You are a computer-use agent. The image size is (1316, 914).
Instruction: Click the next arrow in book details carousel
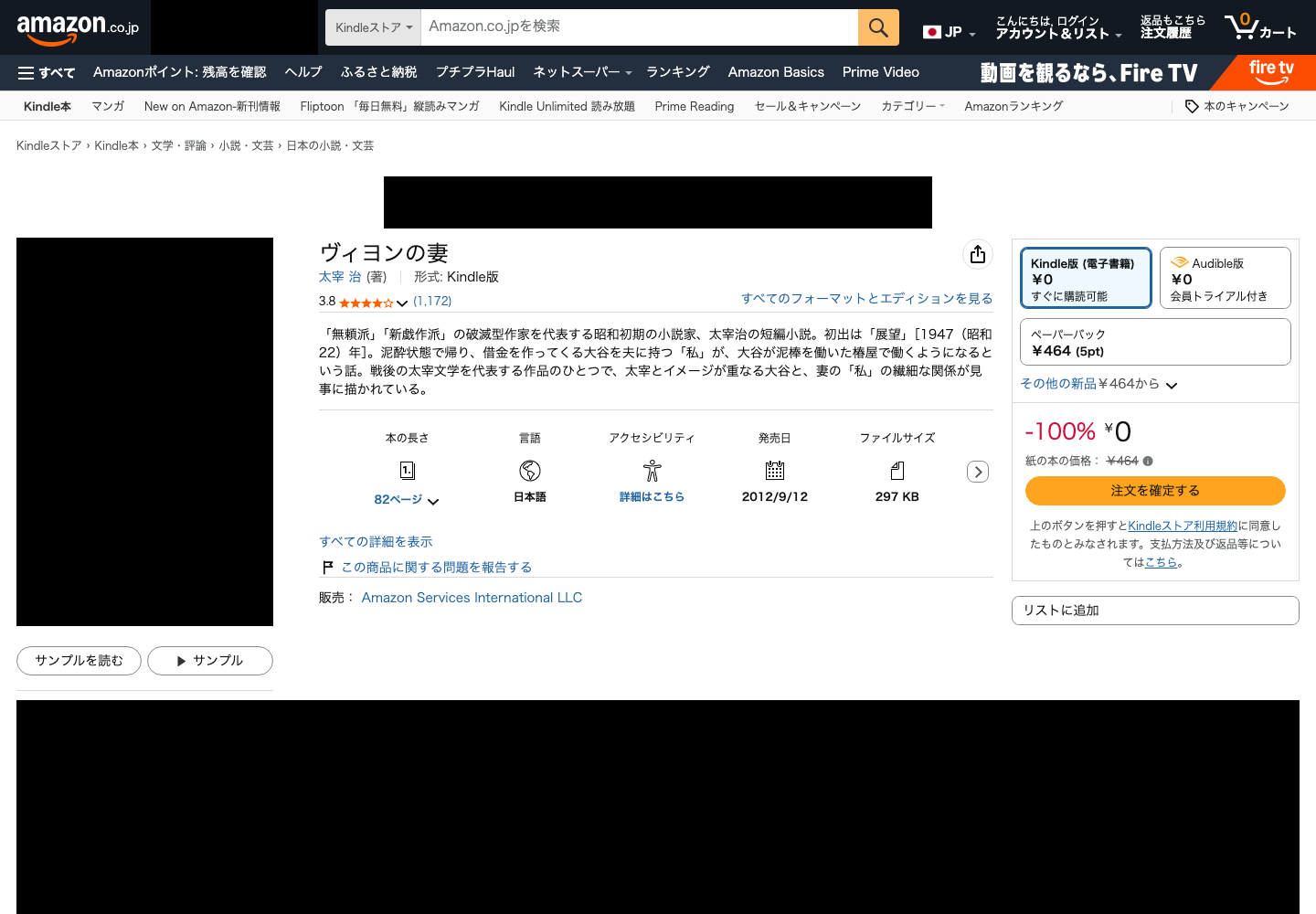[x=978, y=472]
